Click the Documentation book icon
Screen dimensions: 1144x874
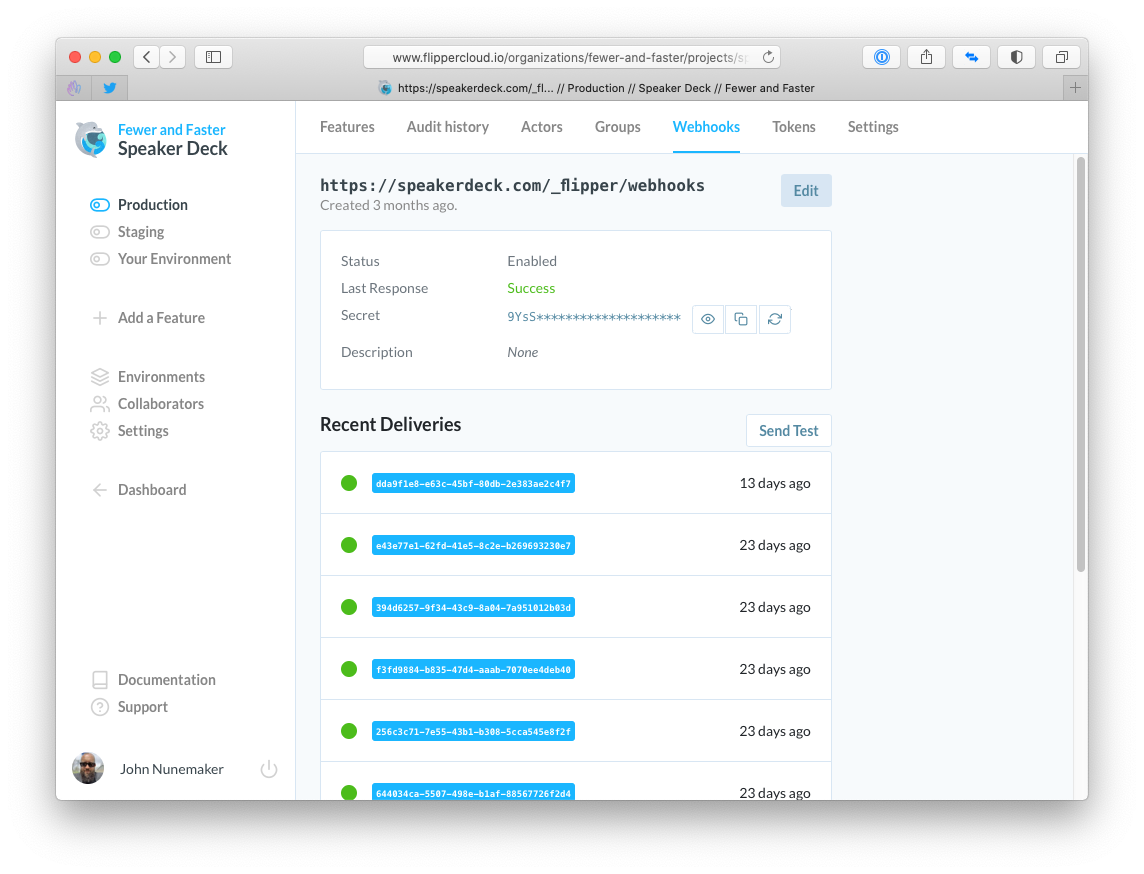pos(100,680)
